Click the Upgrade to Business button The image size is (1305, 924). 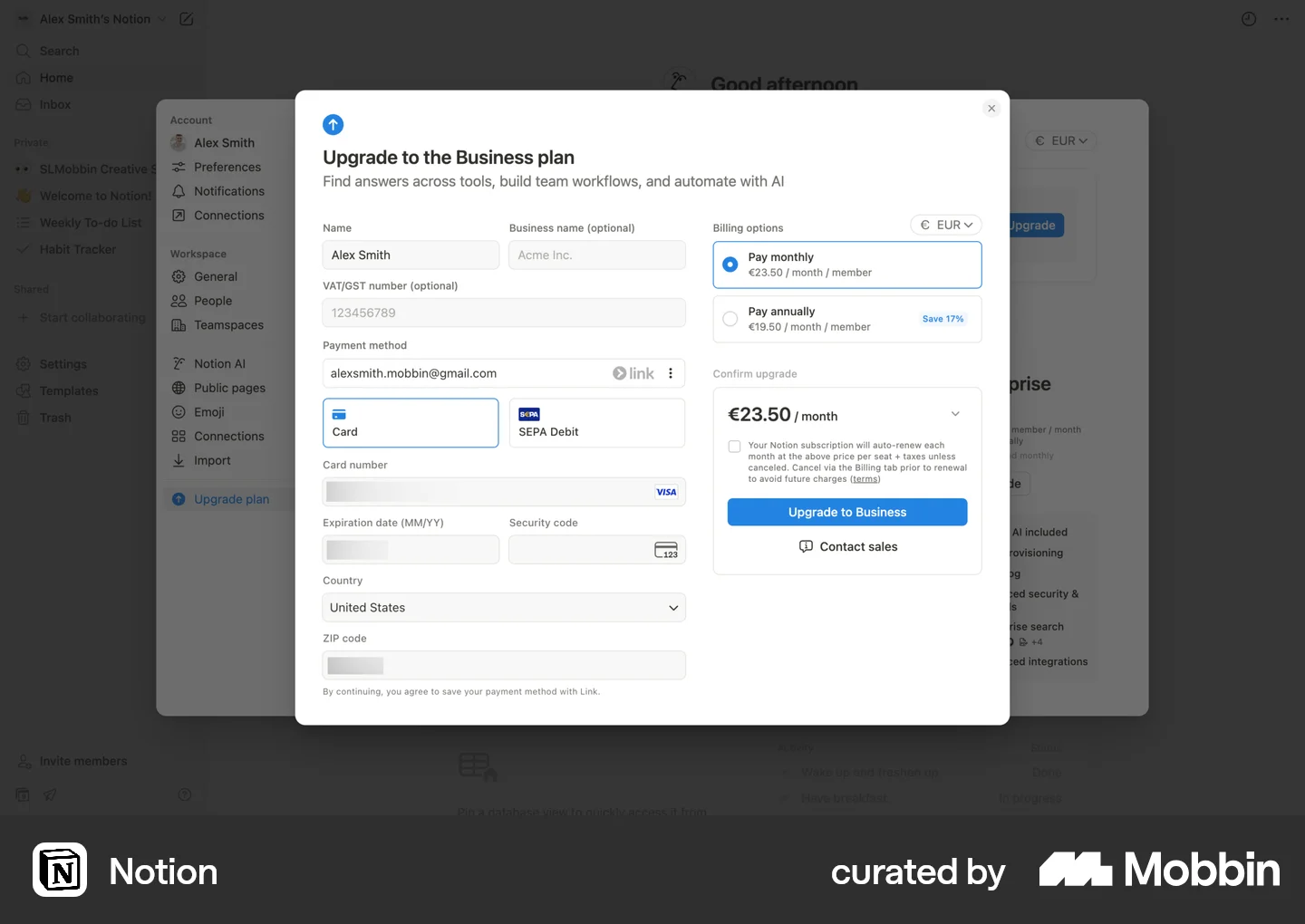coord(847,512)
